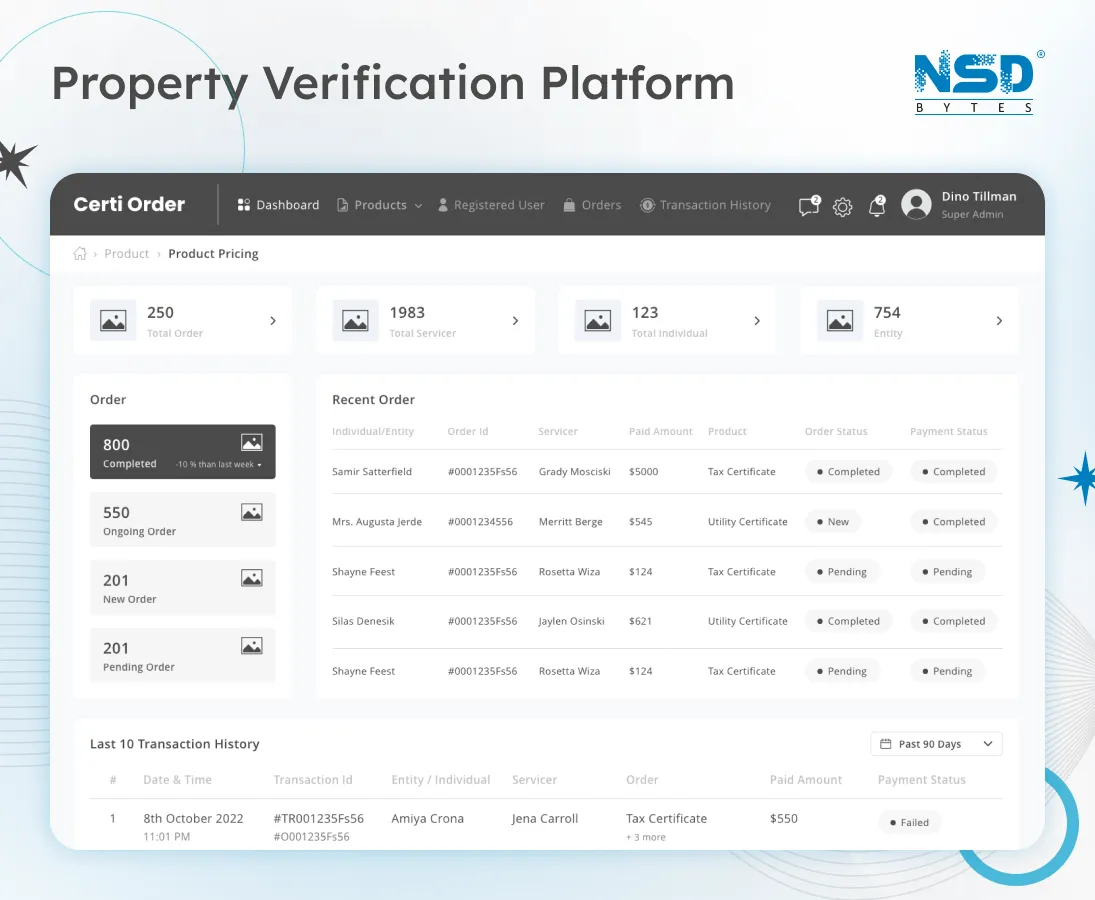Click the $621 paid amount
Viewport: 1095px width, 900px height.
(640, 621)
